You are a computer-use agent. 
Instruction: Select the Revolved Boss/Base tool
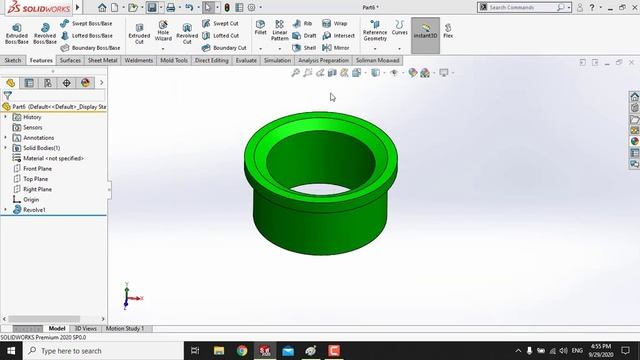(x=45, y=33)
